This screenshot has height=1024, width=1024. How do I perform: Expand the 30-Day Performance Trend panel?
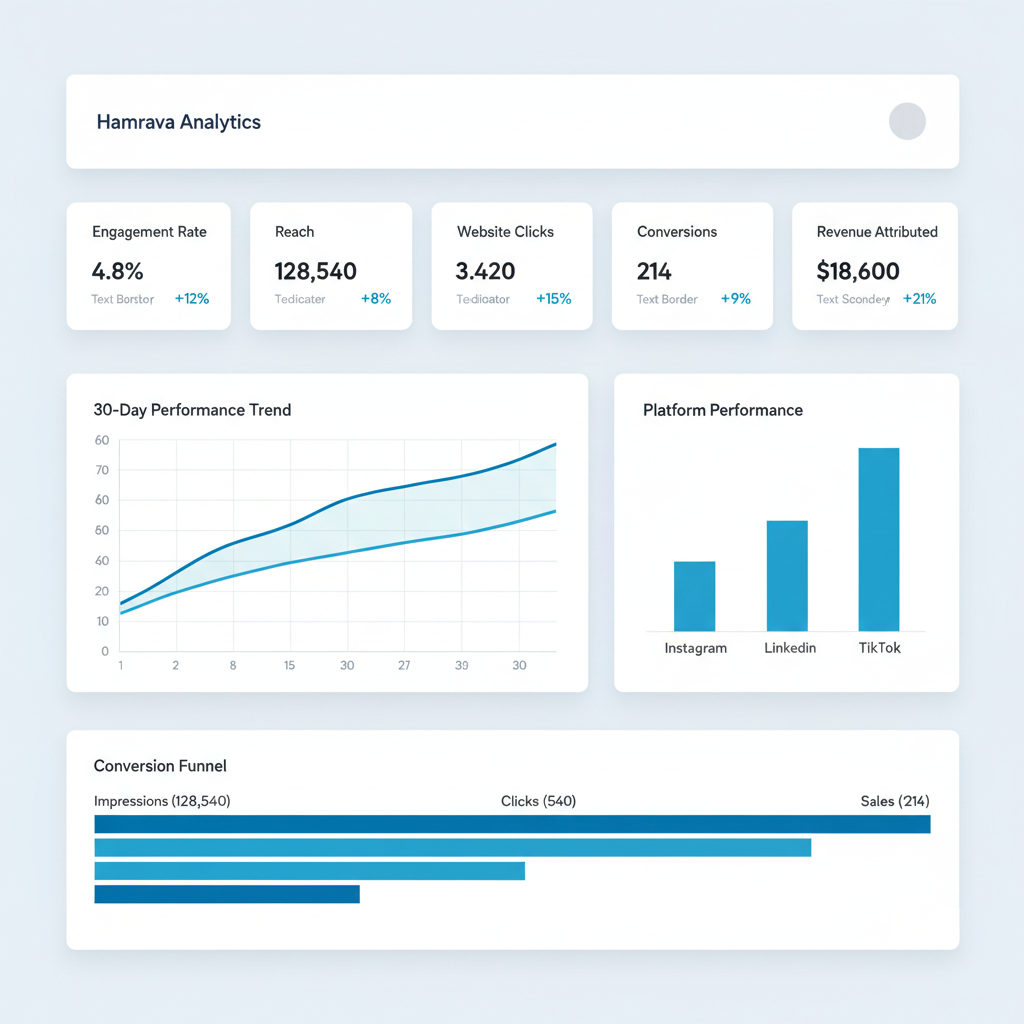(x=327, y=531)
